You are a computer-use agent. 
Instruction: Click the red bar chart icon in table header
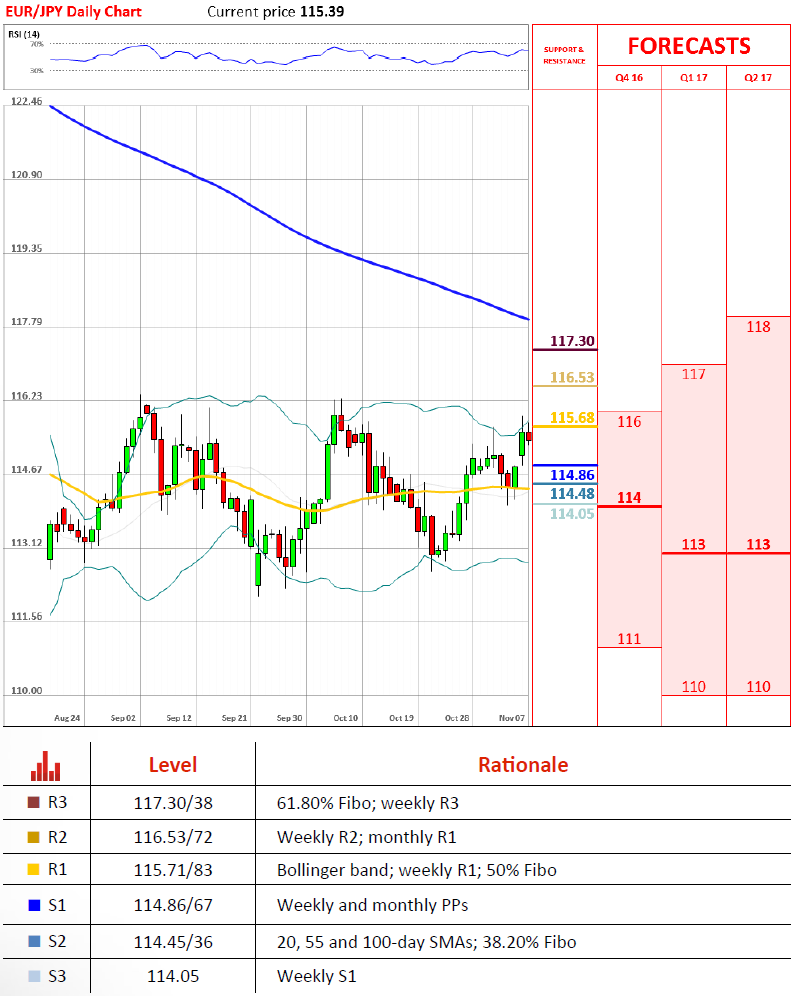click(45, 765)
